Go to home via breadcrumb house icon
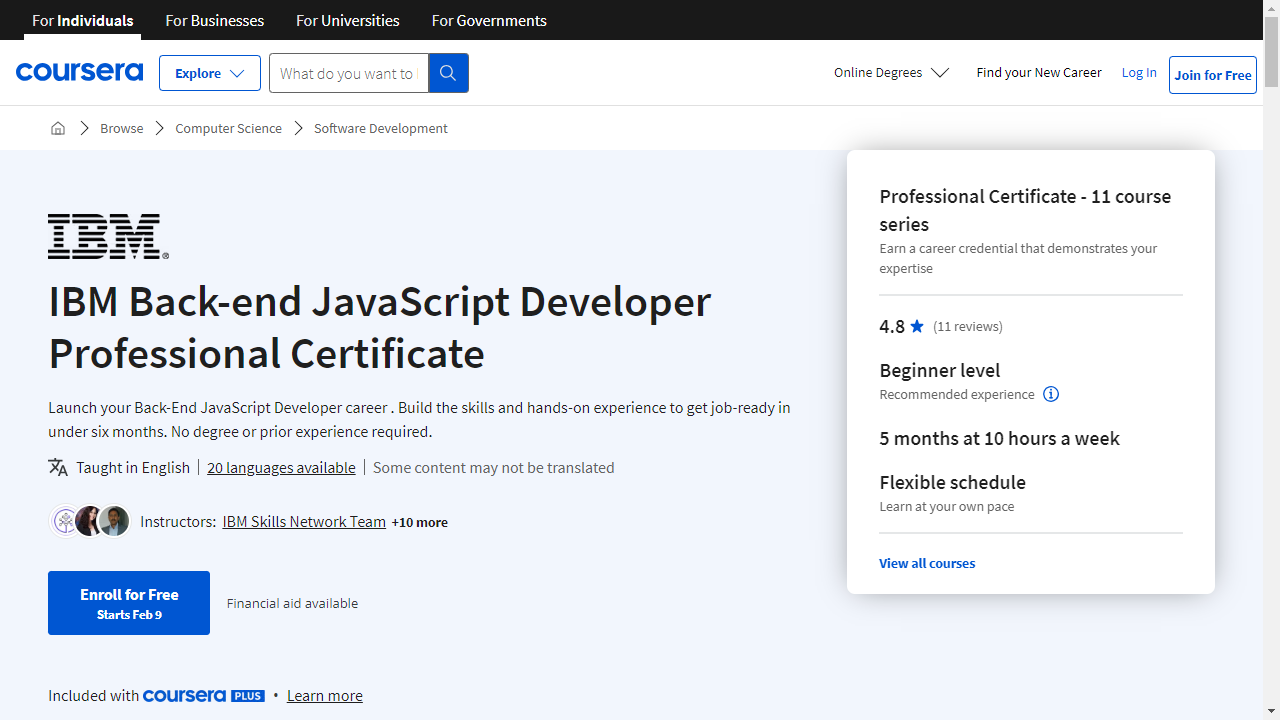This screenshot has width=1280, height=720. click(x=58, y=128)
